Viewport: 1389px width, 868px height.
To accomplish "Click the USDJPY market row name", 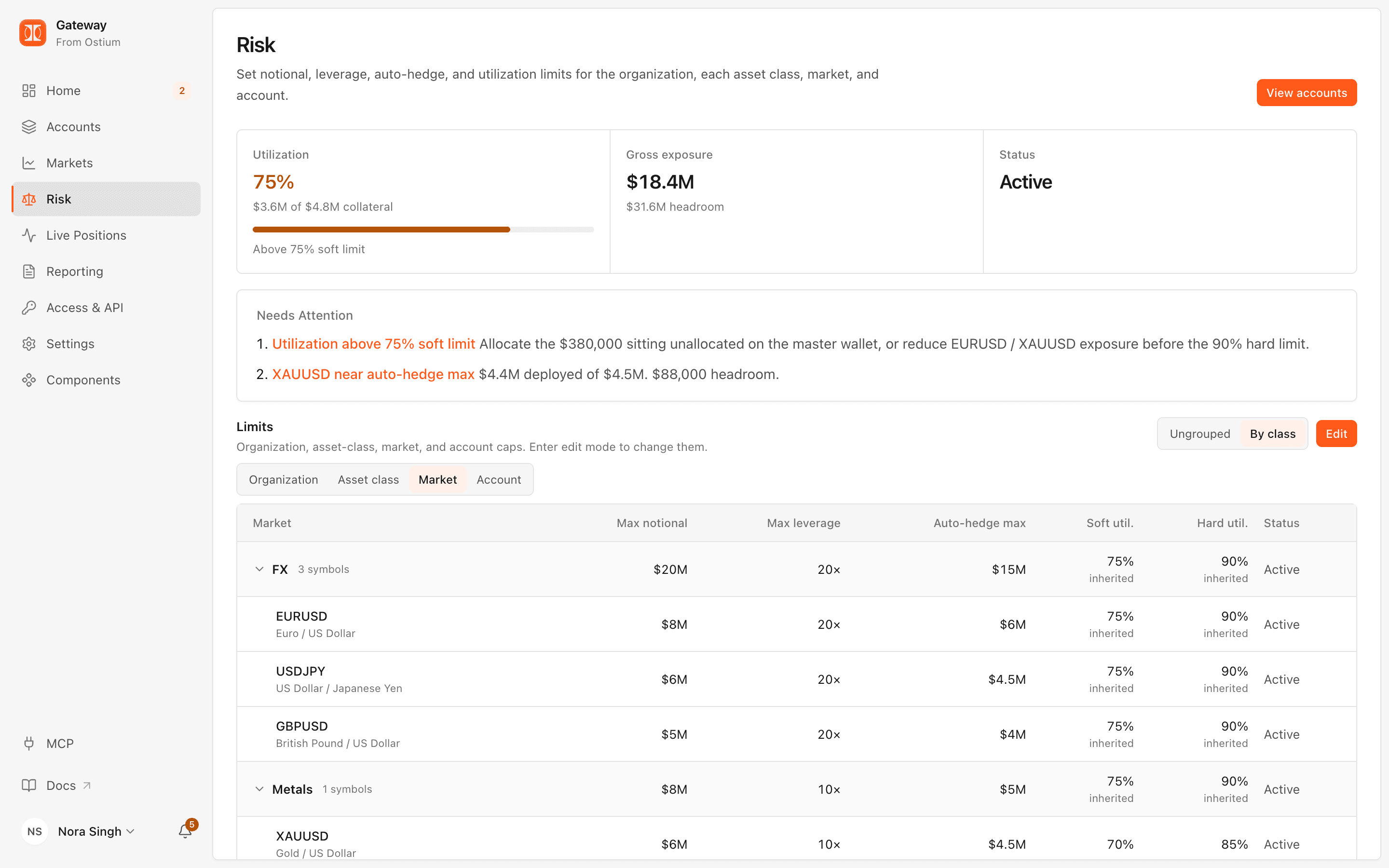I will point(300,671).
